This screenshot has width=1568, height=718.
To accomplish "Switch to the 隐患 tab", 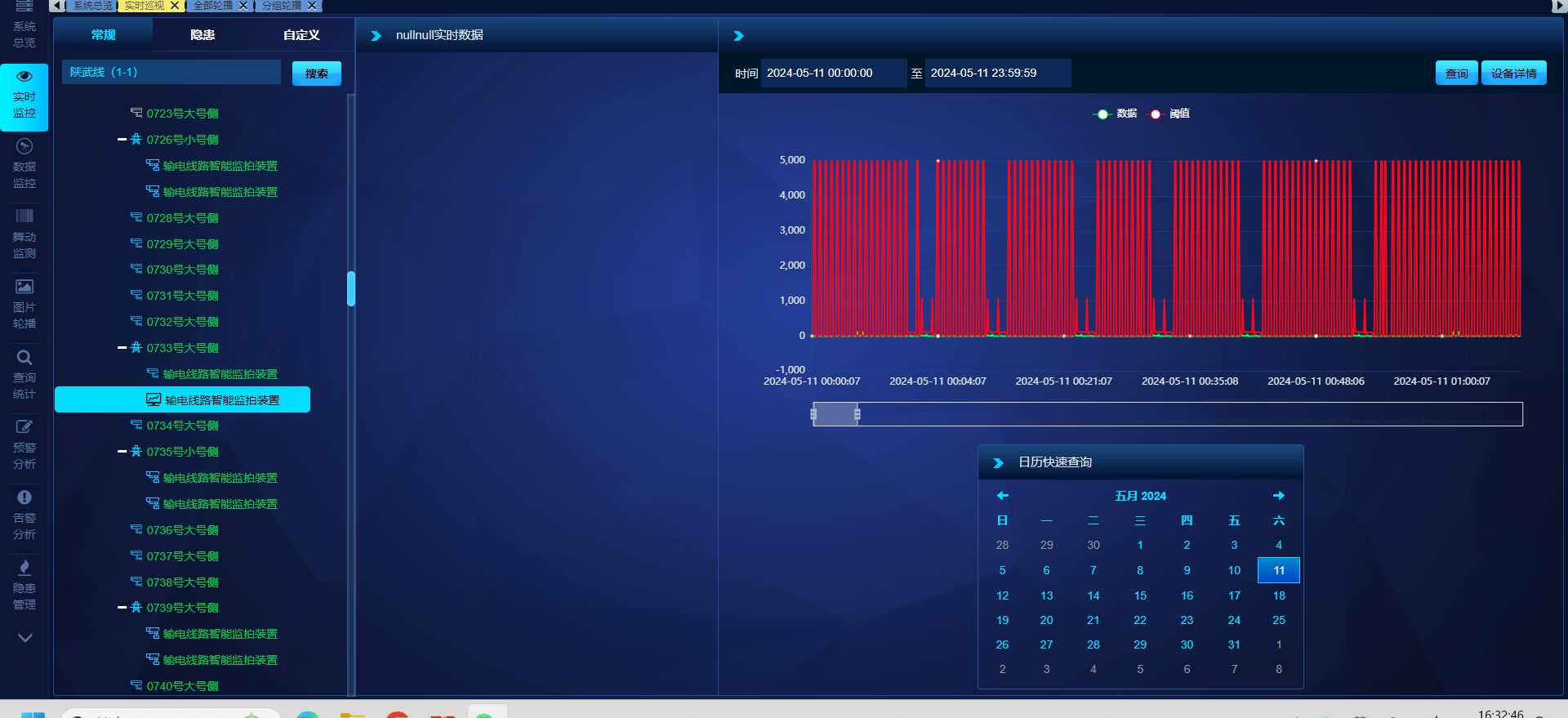I will click(x=203, y=35).
